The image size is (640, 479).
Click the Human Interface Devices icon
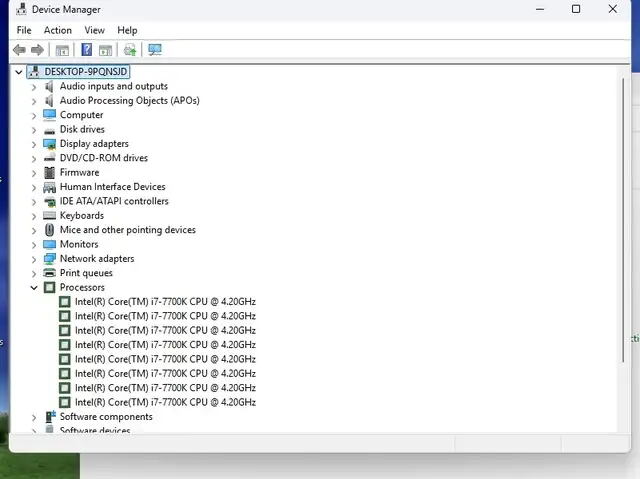pyautogui.click(x=49, y=187)
